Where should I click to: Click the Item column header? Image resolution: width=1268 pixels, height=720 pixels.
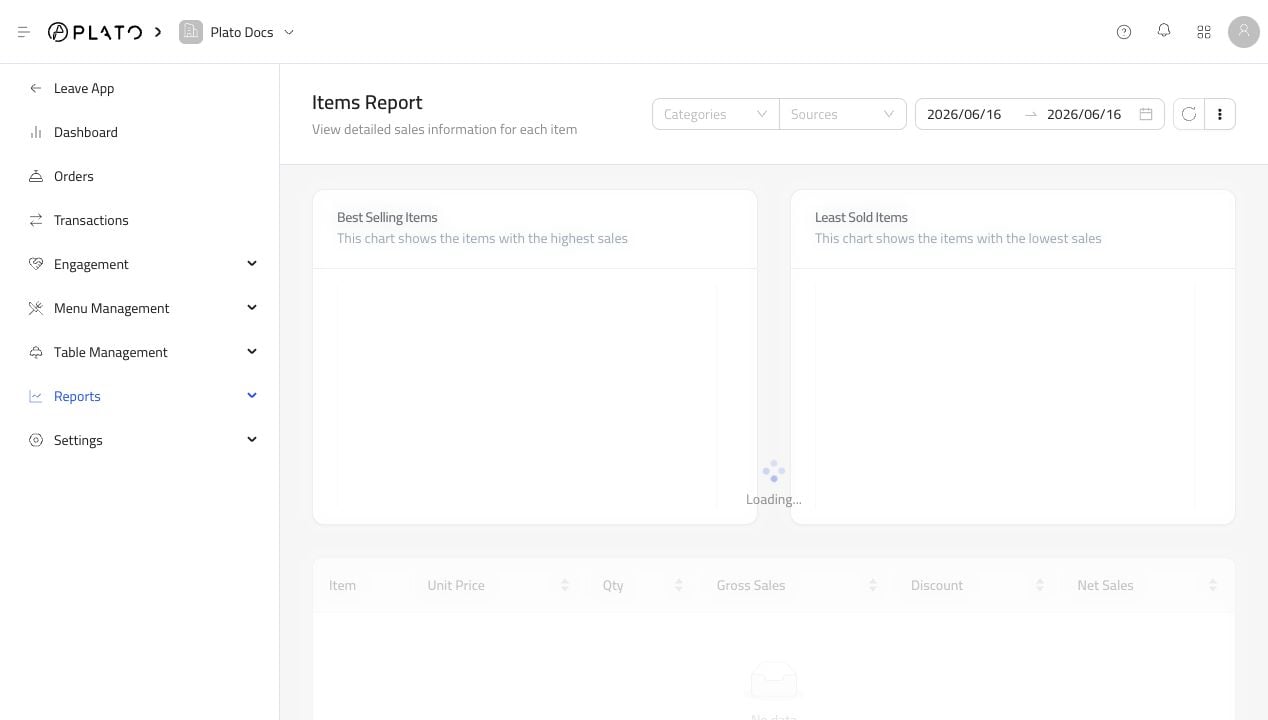(342, 585)
